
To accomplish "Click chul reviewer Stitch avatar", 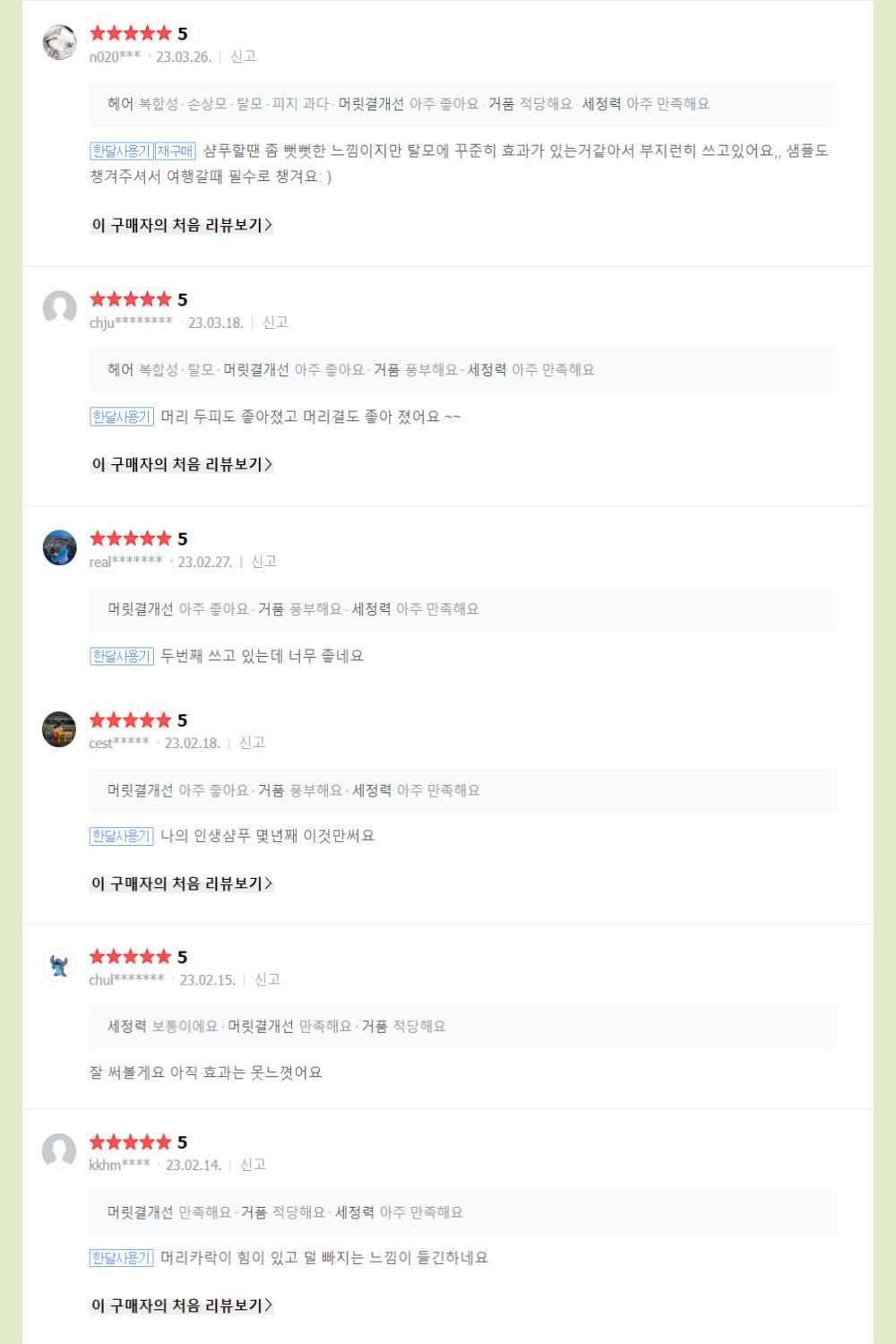I will [x=60, y=966].
